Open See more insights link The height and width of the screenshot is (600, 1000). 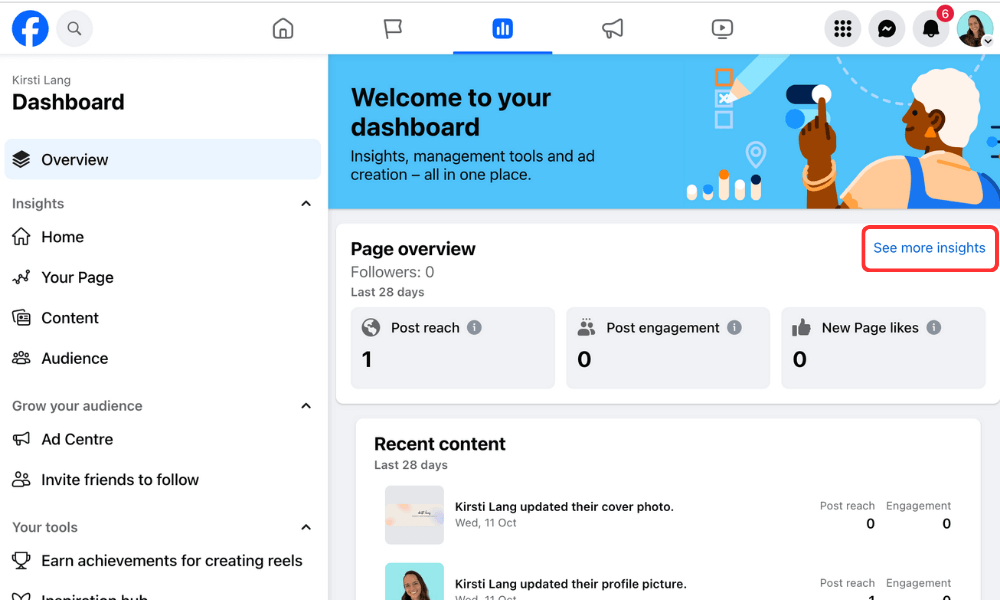(x=928, y=248)
